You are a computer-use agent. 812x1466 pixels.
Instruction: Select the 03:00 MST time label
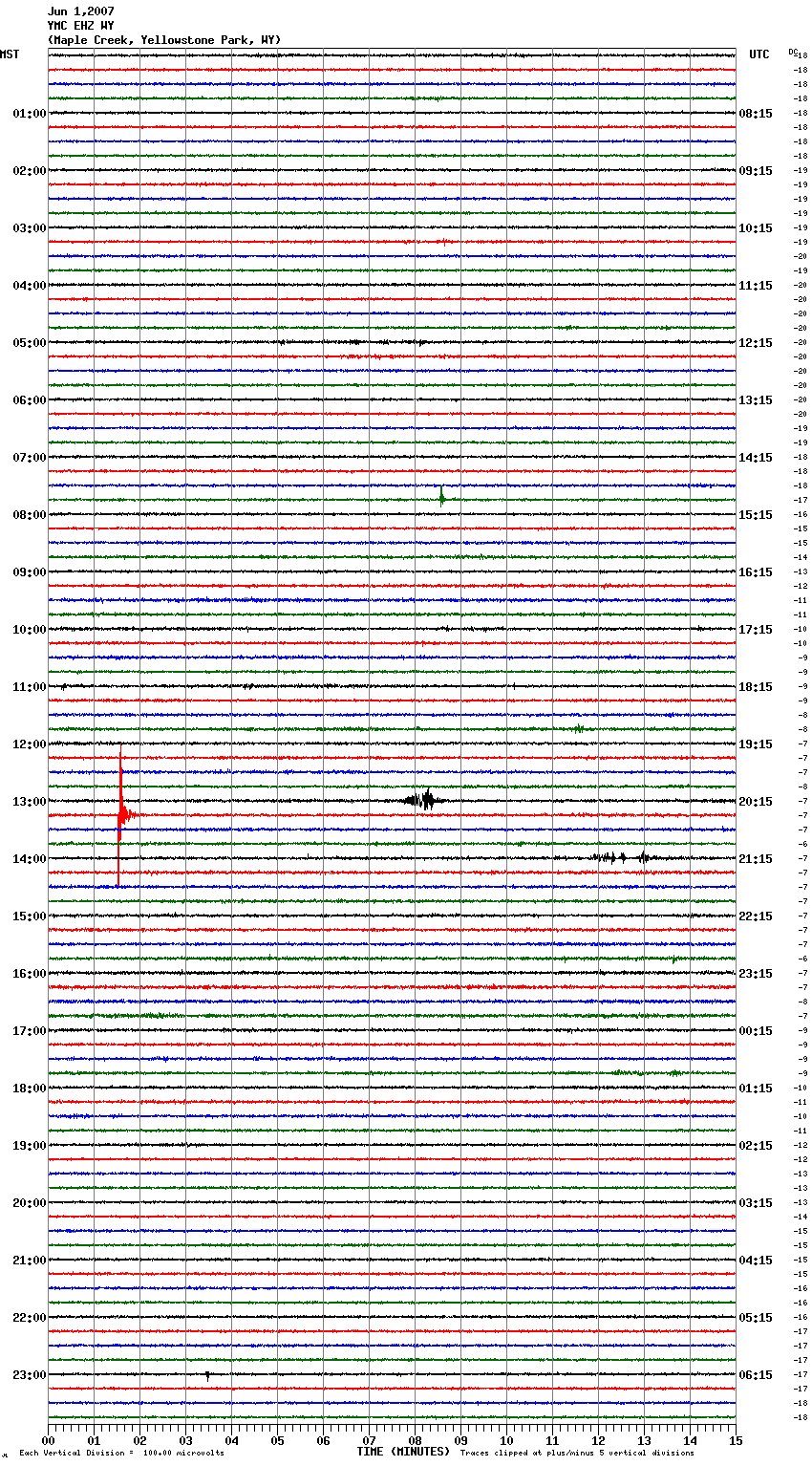pos(29,228)
